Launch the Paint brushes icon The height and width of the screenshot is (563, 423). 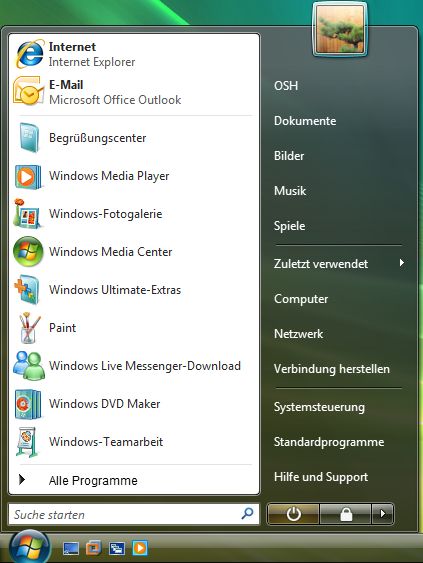tap(29, 328)
